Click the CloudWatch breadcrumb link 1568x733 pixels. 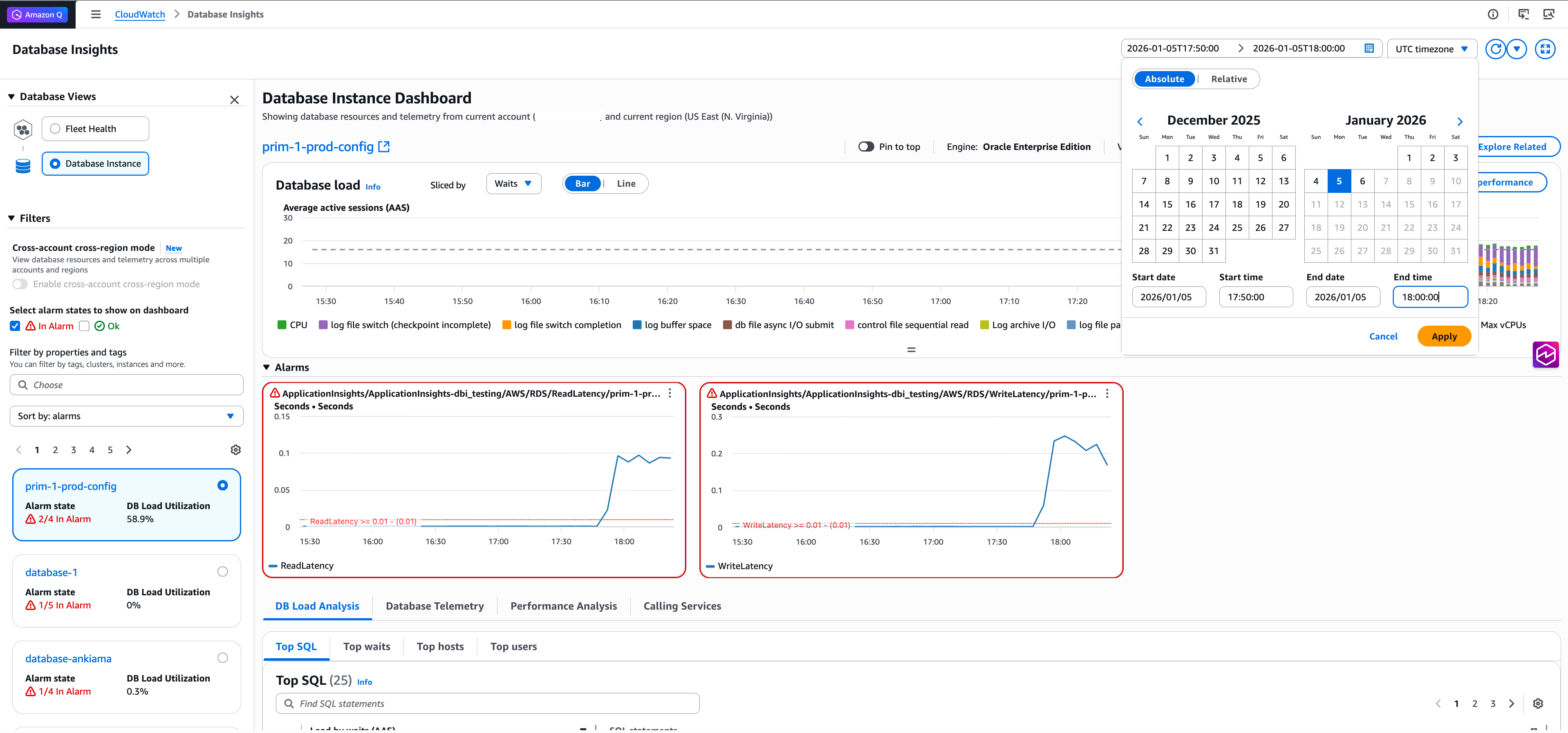140,15
